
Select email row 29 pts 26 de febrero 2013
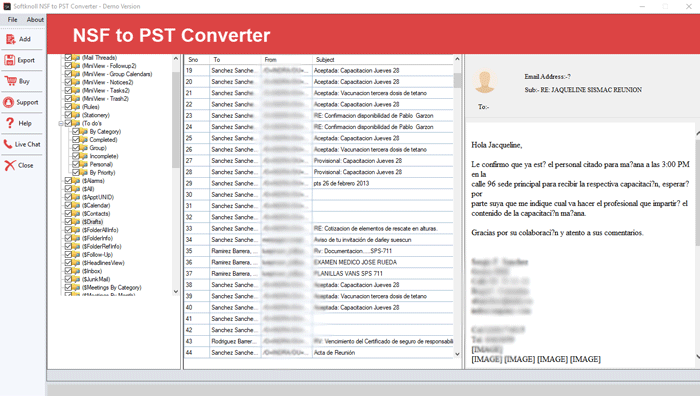tap(319, 183)
